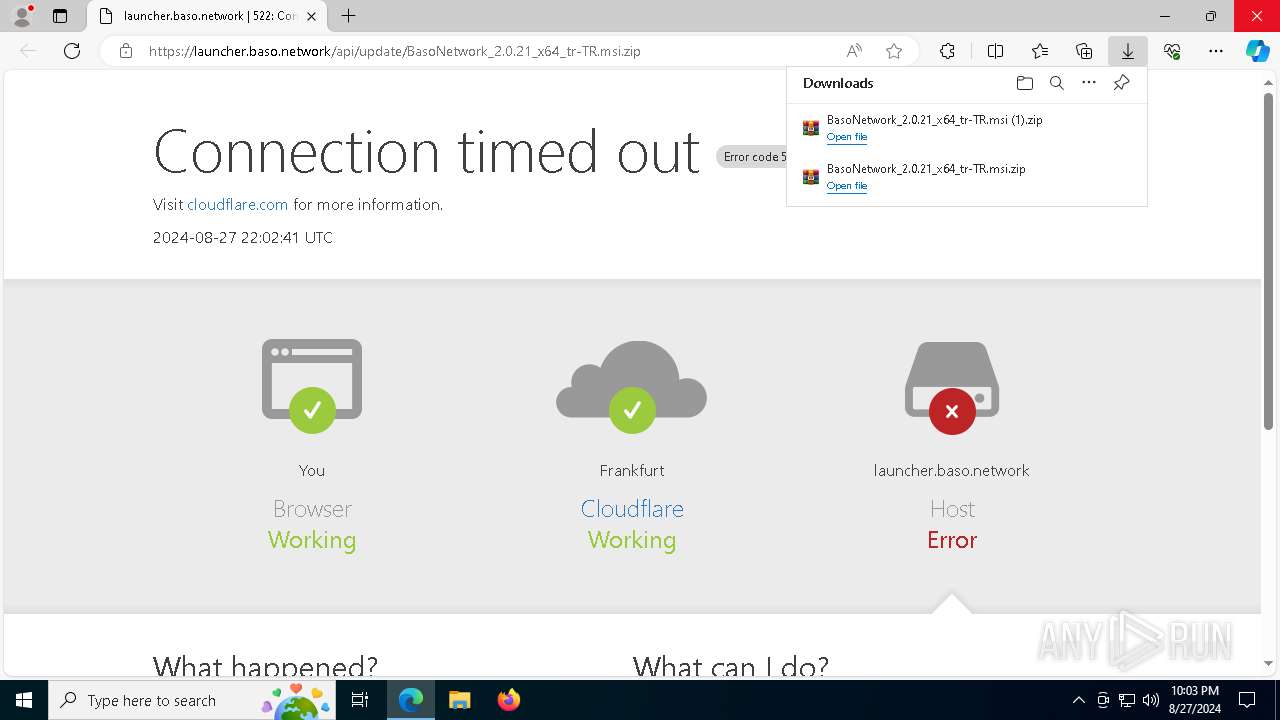Click the host server error icon
Viewport: 1280px width, 720px height.
[952, 388]
